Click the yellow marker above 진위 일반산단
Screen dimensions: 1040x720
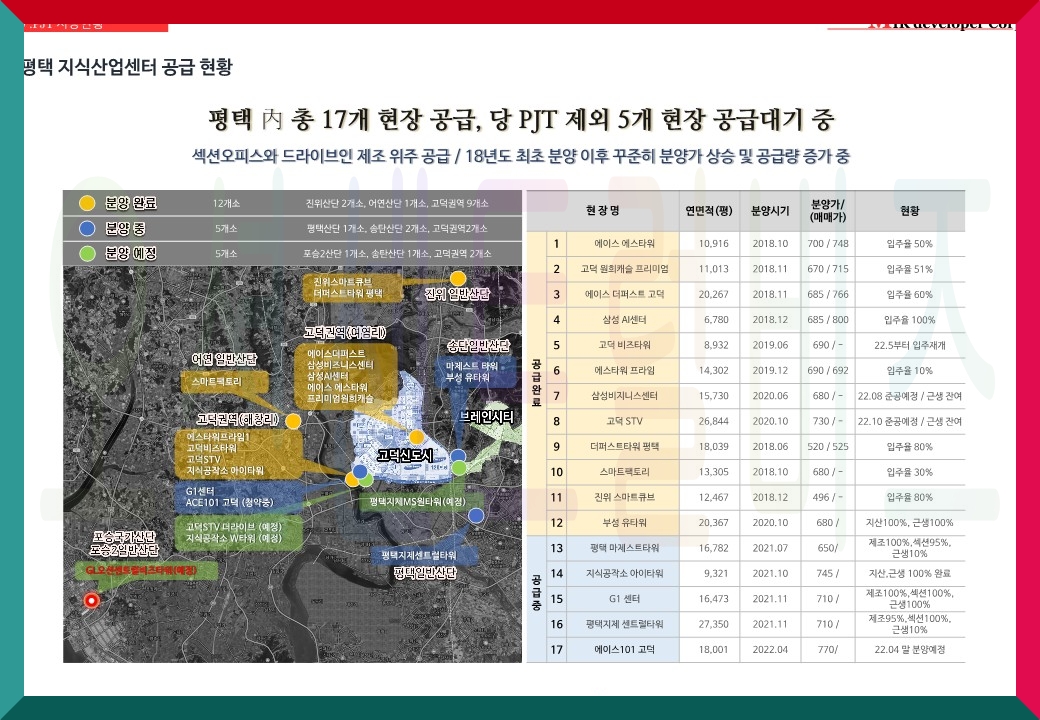[x=458, y=278]
